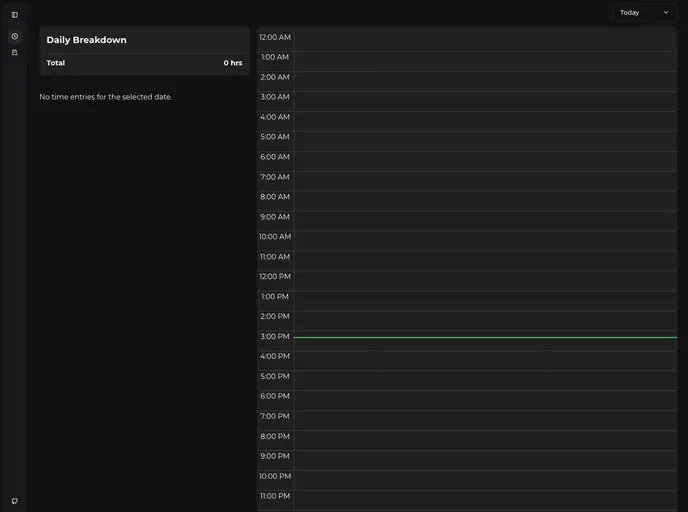Click the 'Total' label
688x512 pixels.
coord(56,63)
